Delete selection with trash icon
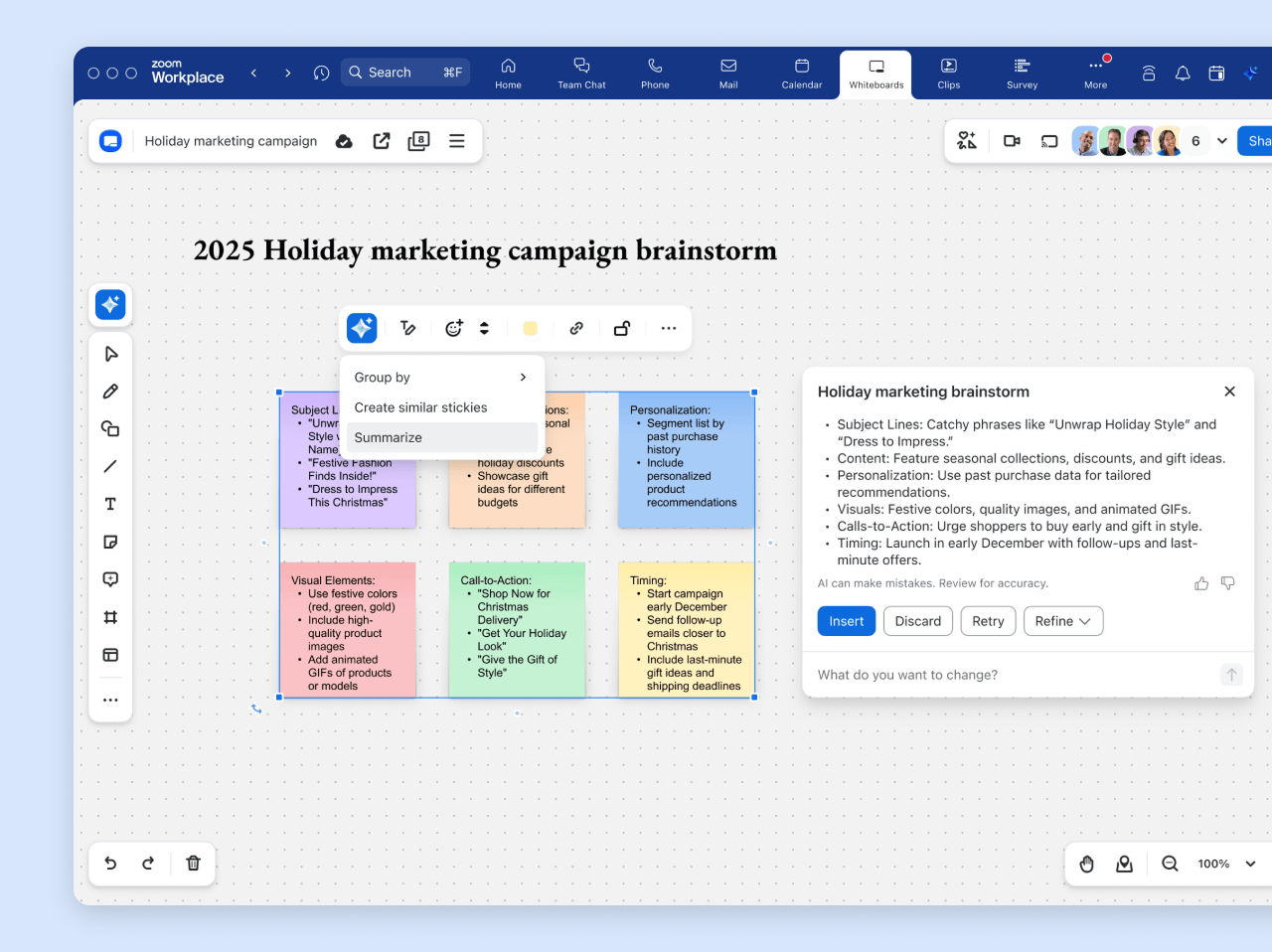1272x952 pixels. pyautogui.click(x=194, y=864)
